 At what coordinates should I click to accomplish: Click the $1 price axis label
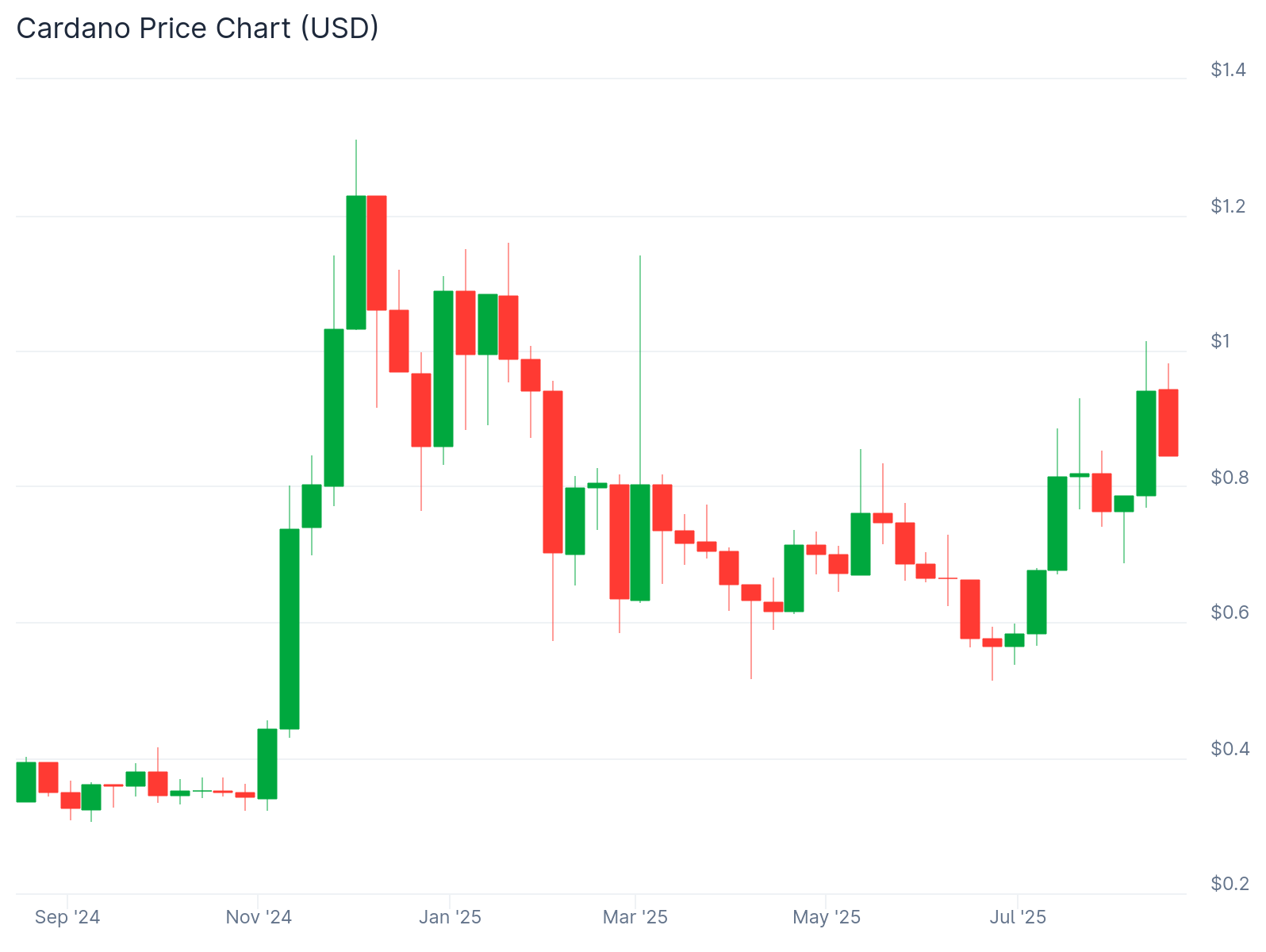(x=1220, y=342)
